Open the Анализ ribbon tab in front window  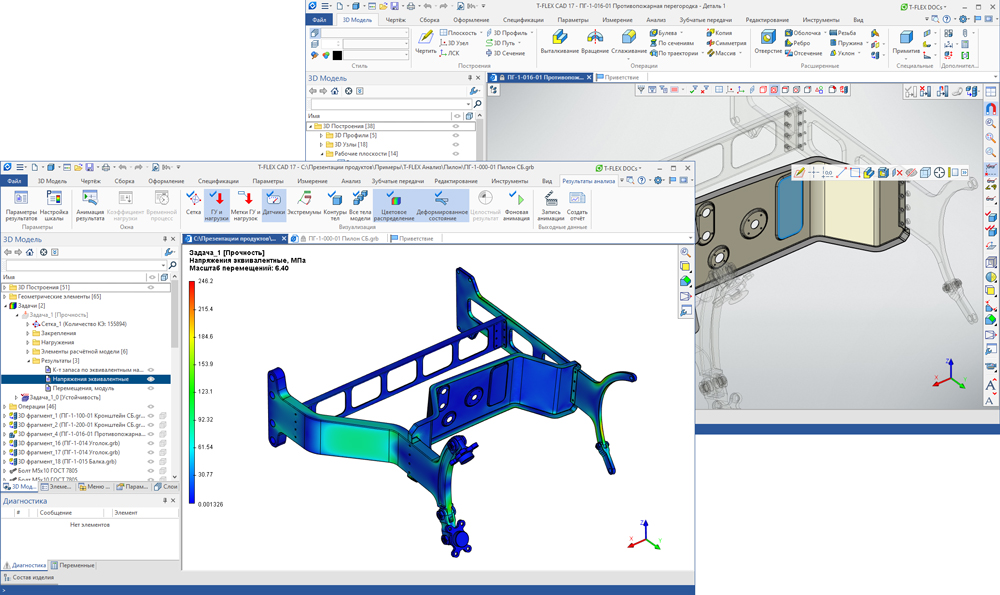coord(350,181)
